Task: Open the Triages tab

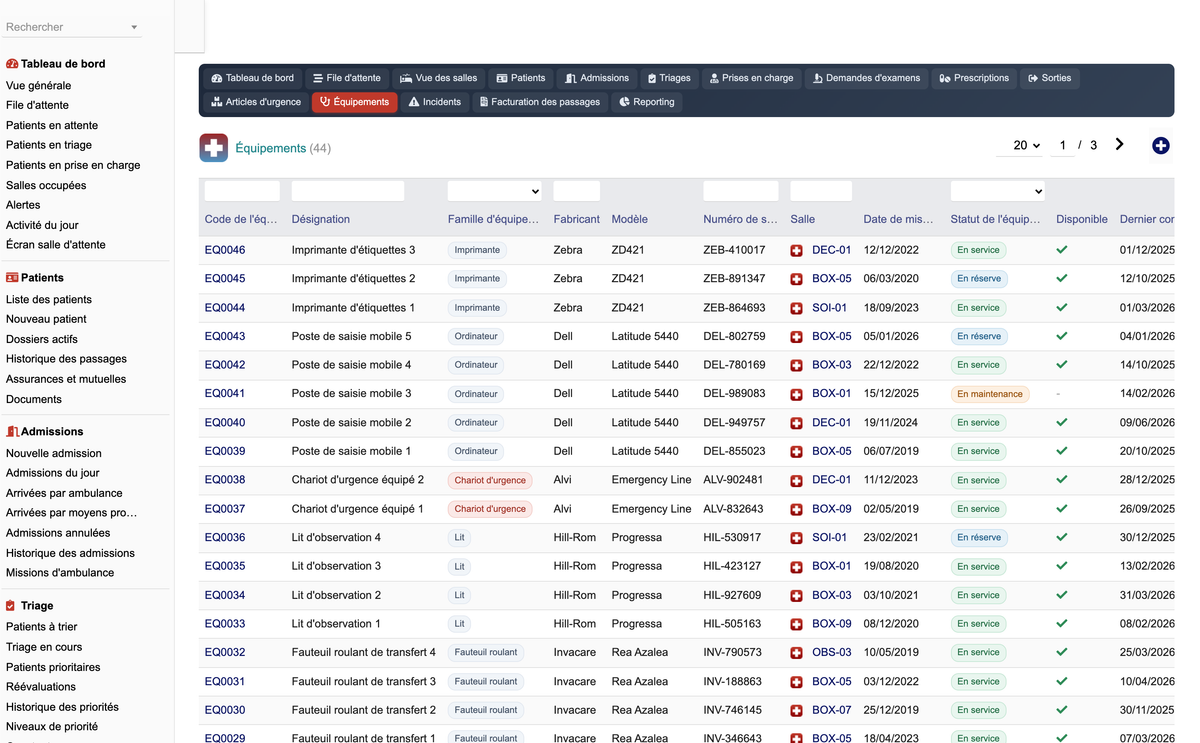Action: pos(669,78)
